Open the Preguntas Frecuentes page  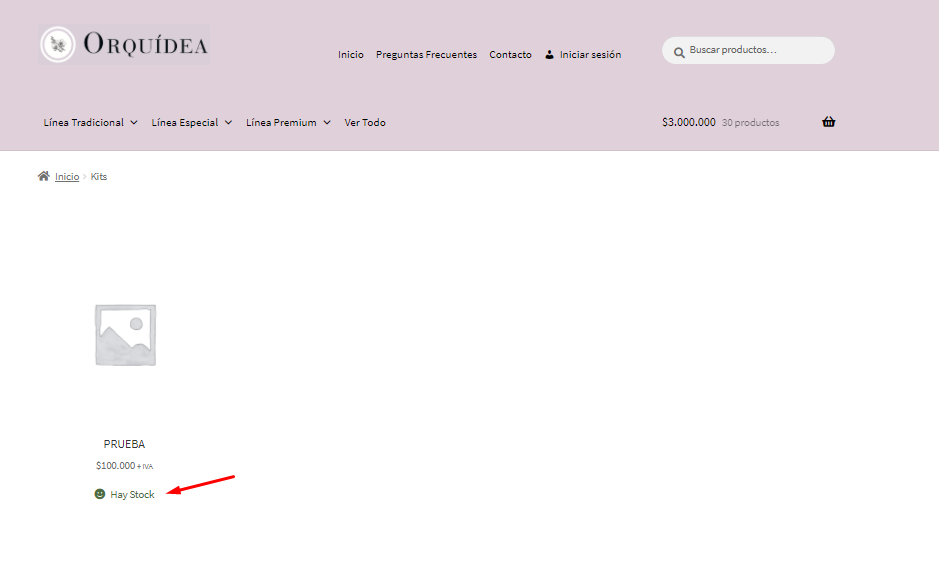point(426,55)
